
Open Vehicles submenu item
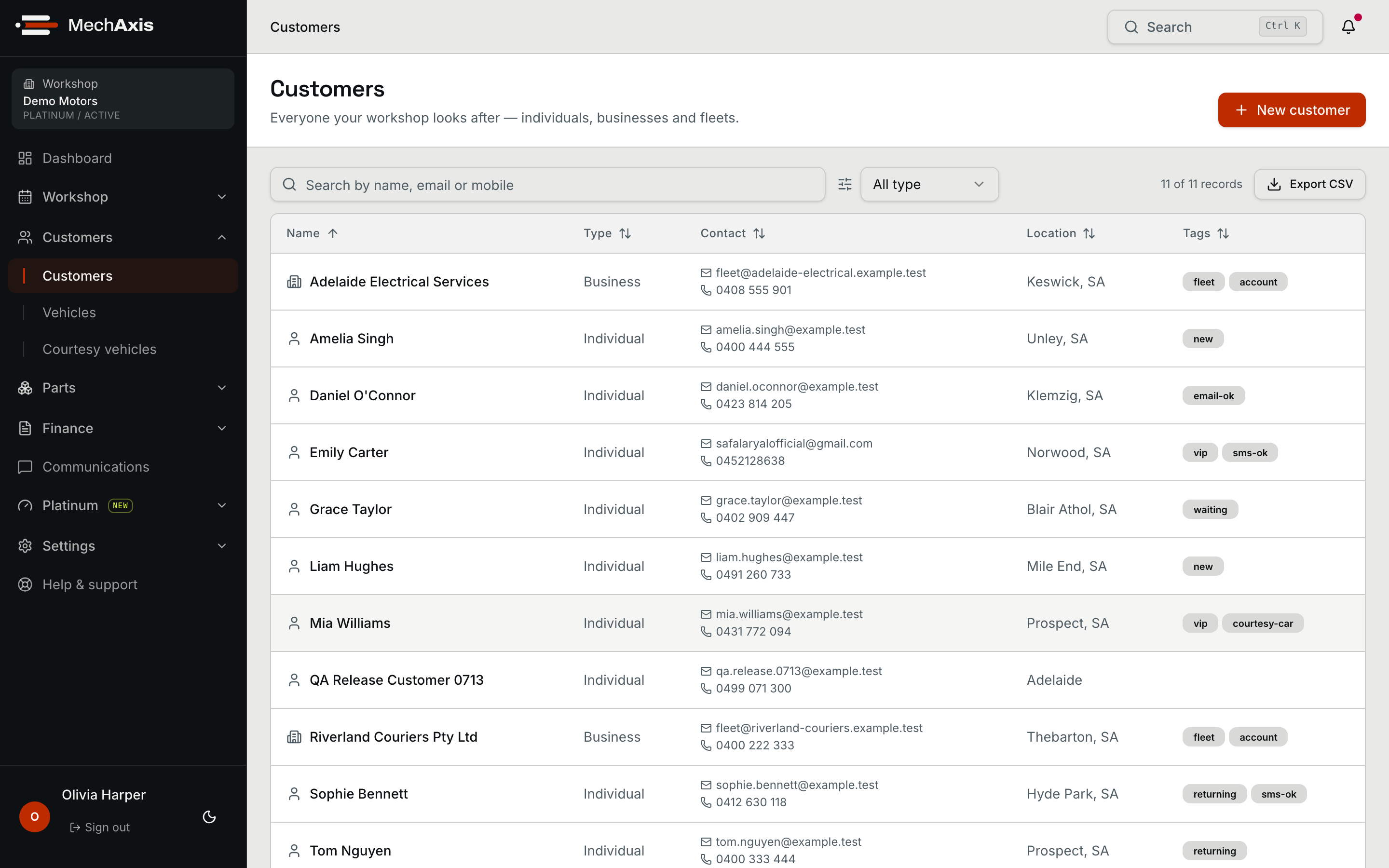coord(69,312)
